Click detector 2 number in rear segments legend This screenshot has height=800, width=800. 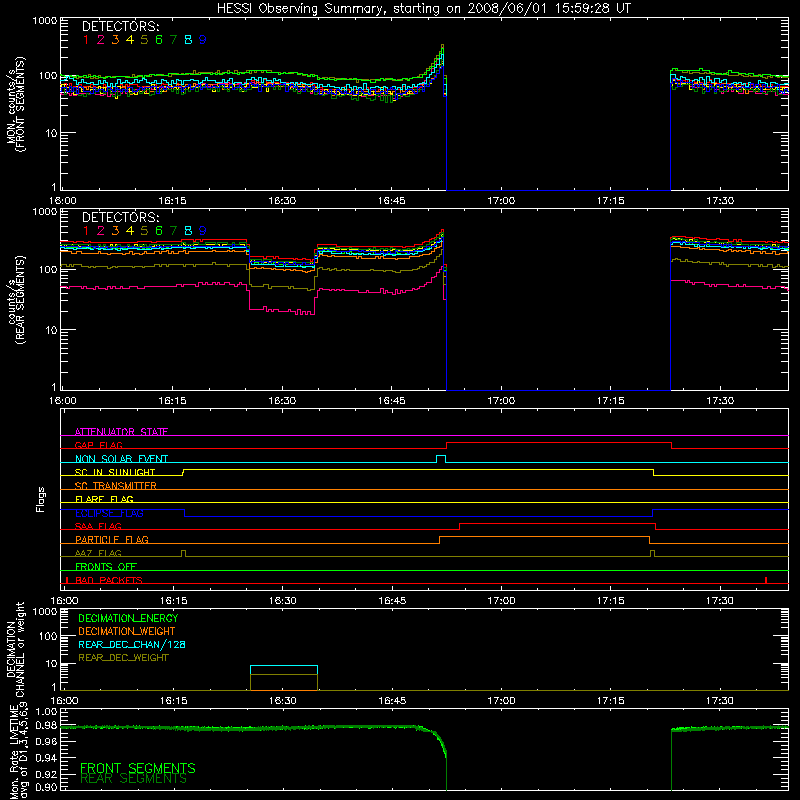pos(101,231)
